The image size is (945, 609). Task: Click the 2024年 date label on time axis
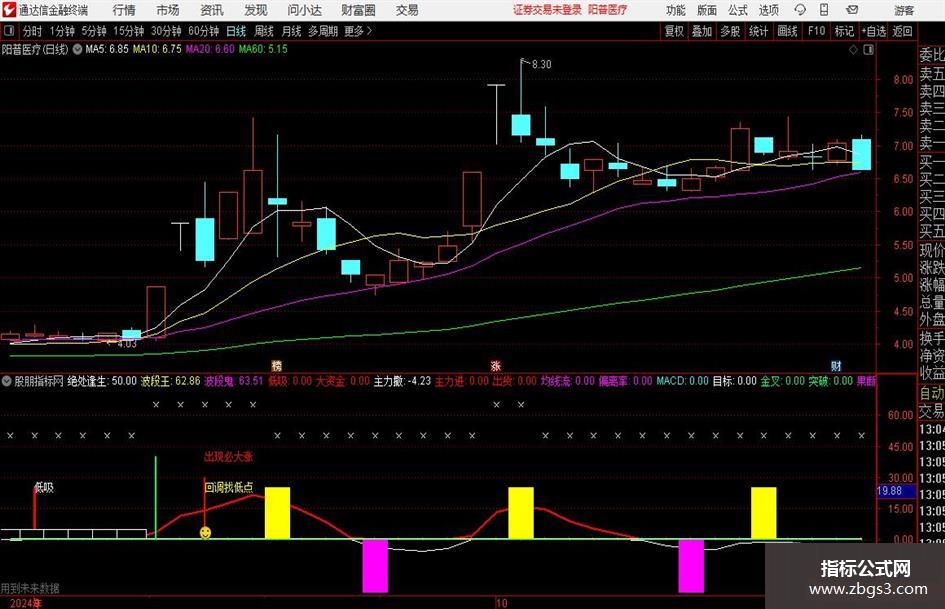26,603
